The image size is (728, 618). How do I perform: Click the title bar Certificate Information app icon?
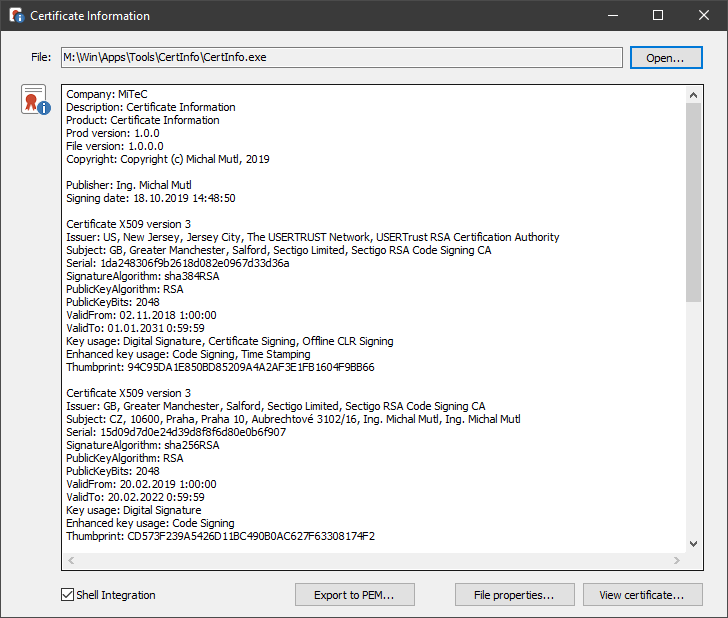click(x=16, y=15)
